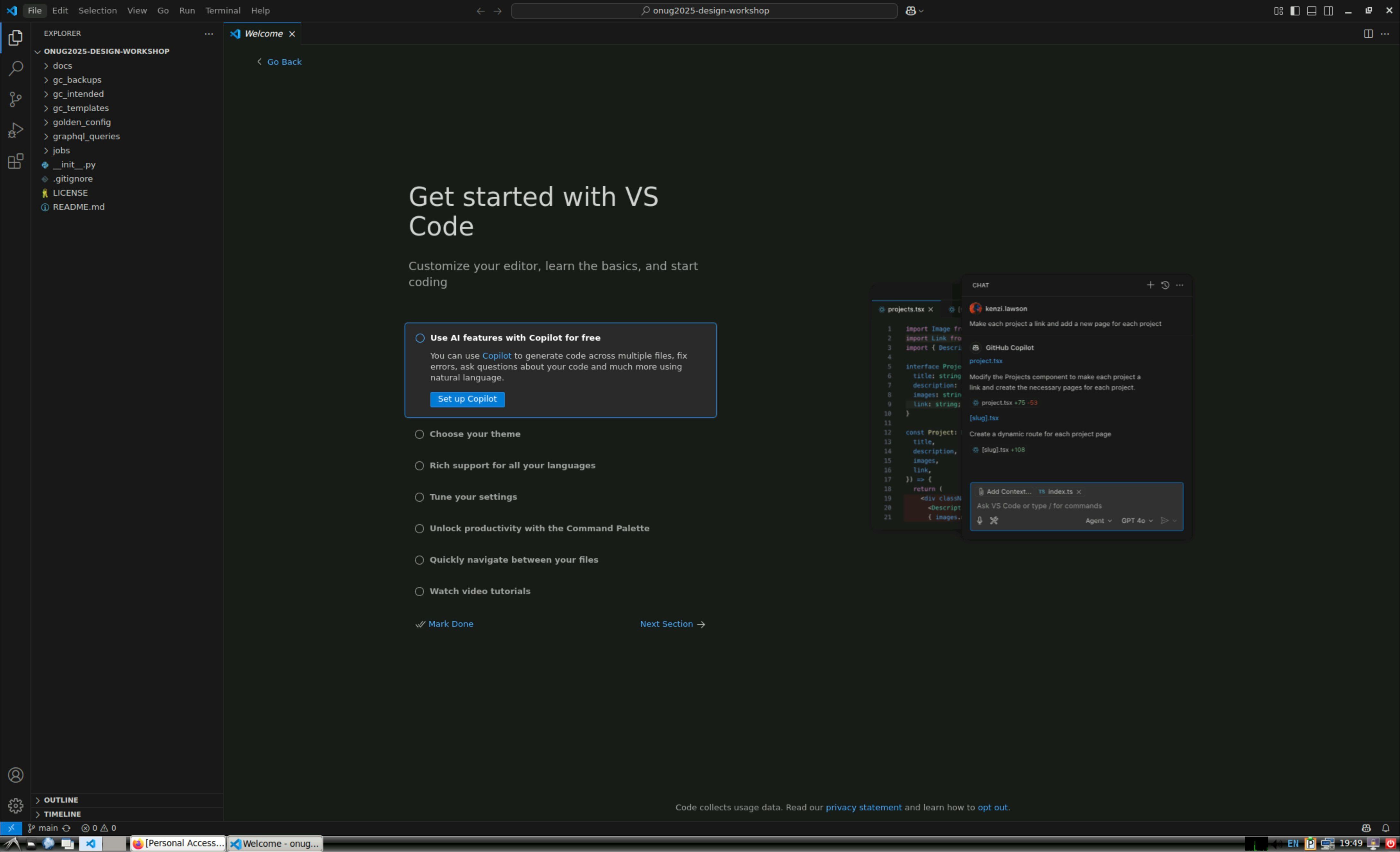Image resolution: width=1400 pixels, height=852 pixels.
Task: Open the Search view in activity bar
Action: coord(15,69)
